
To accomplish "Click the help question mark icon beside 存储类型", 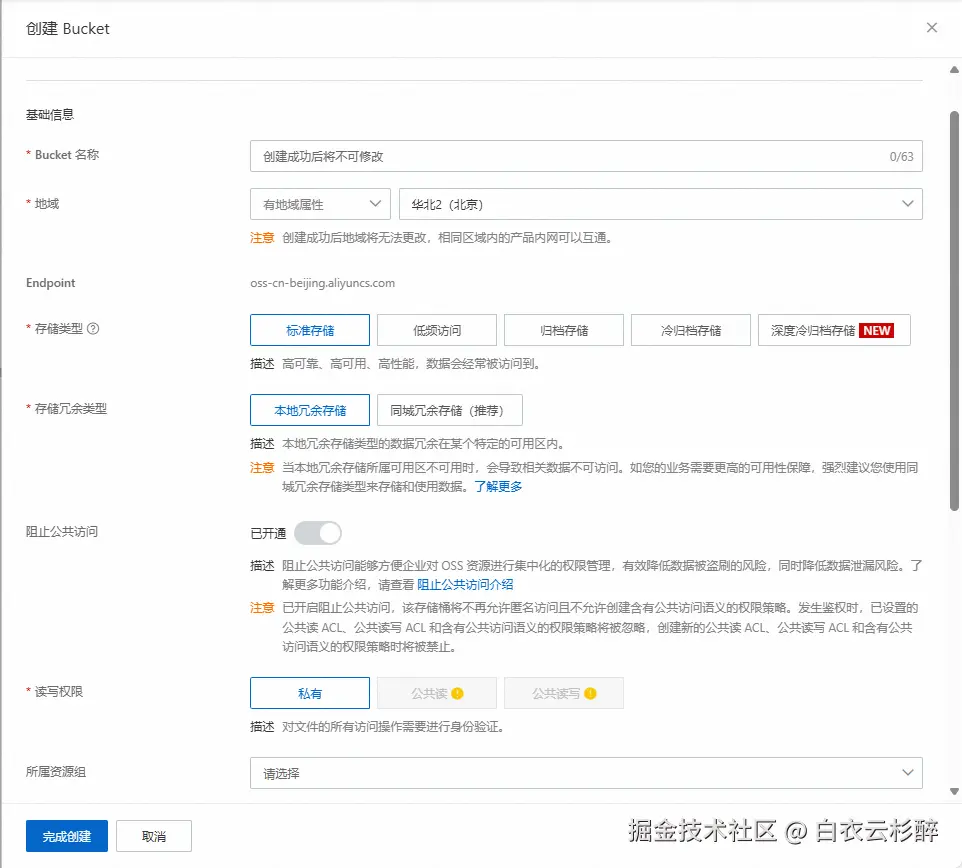I will tap(93, 329).
